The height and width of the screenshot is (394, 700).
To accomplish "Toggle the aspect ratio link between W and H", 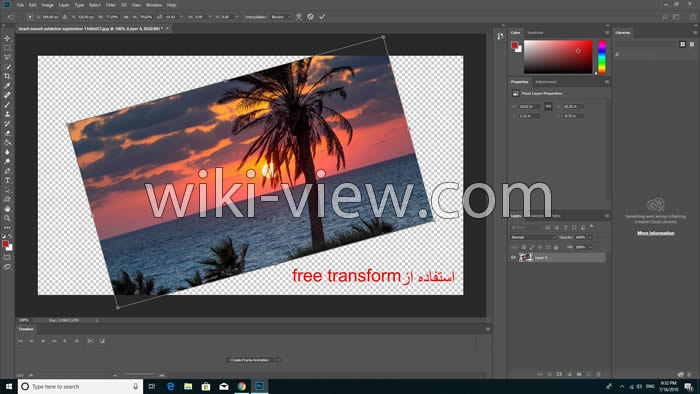I will coord(126,17).
